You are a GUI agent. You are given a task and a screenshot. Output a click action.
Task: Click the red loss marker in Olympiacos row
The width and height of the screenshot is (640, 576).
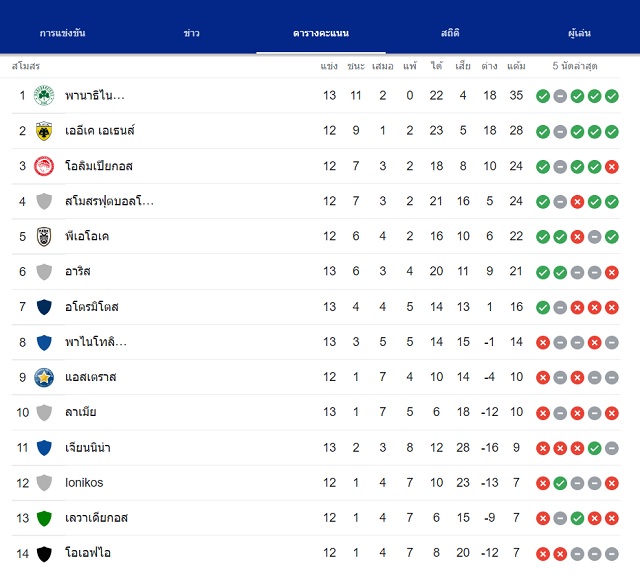(611, 167)
